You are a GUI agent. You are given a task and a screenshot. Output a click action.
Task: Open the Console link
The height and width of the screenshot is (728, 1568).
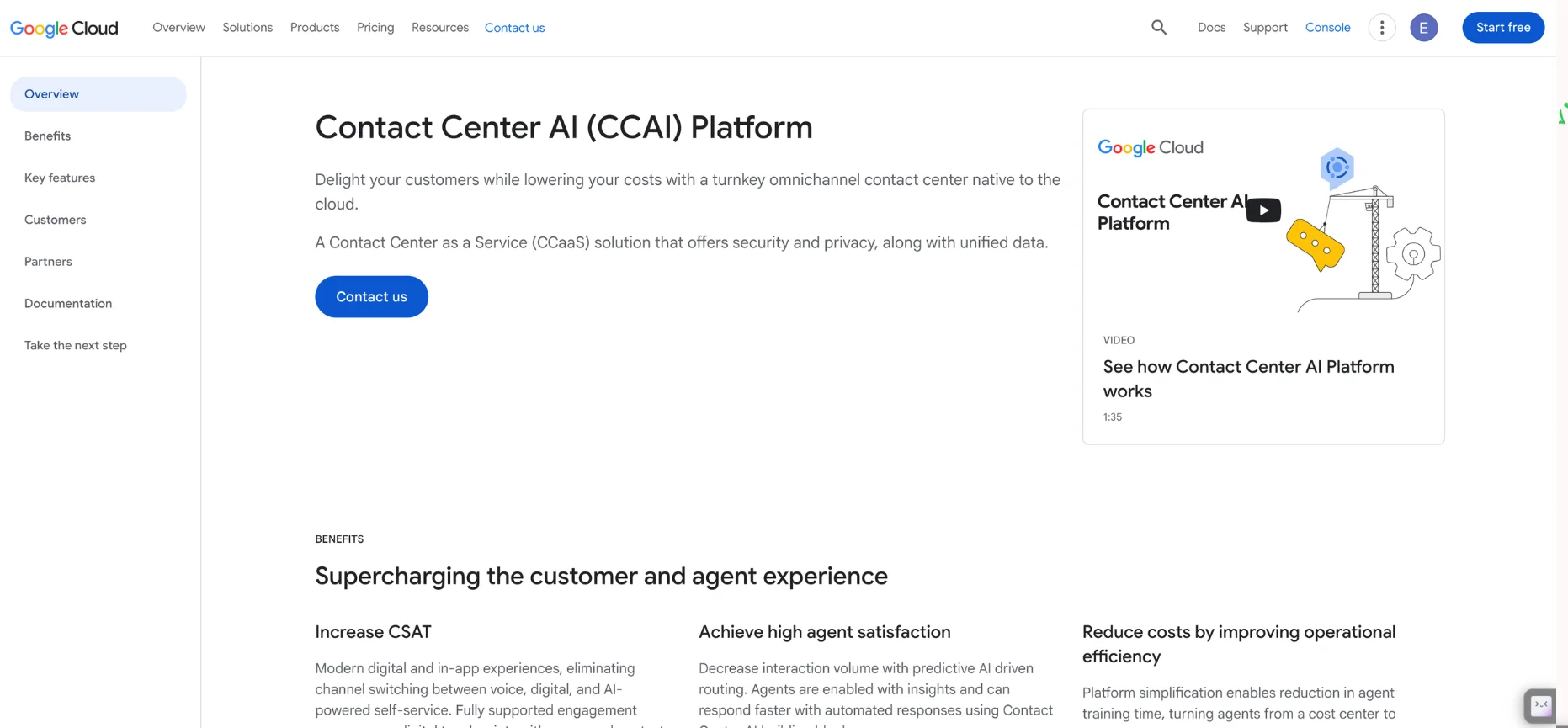point(1328,28)
